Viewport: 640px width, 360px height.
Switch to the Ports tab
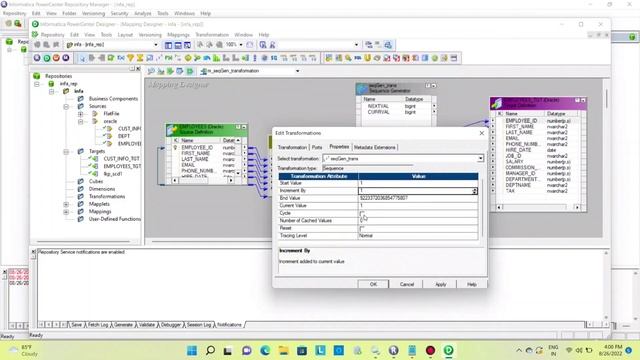pos(317,147)
